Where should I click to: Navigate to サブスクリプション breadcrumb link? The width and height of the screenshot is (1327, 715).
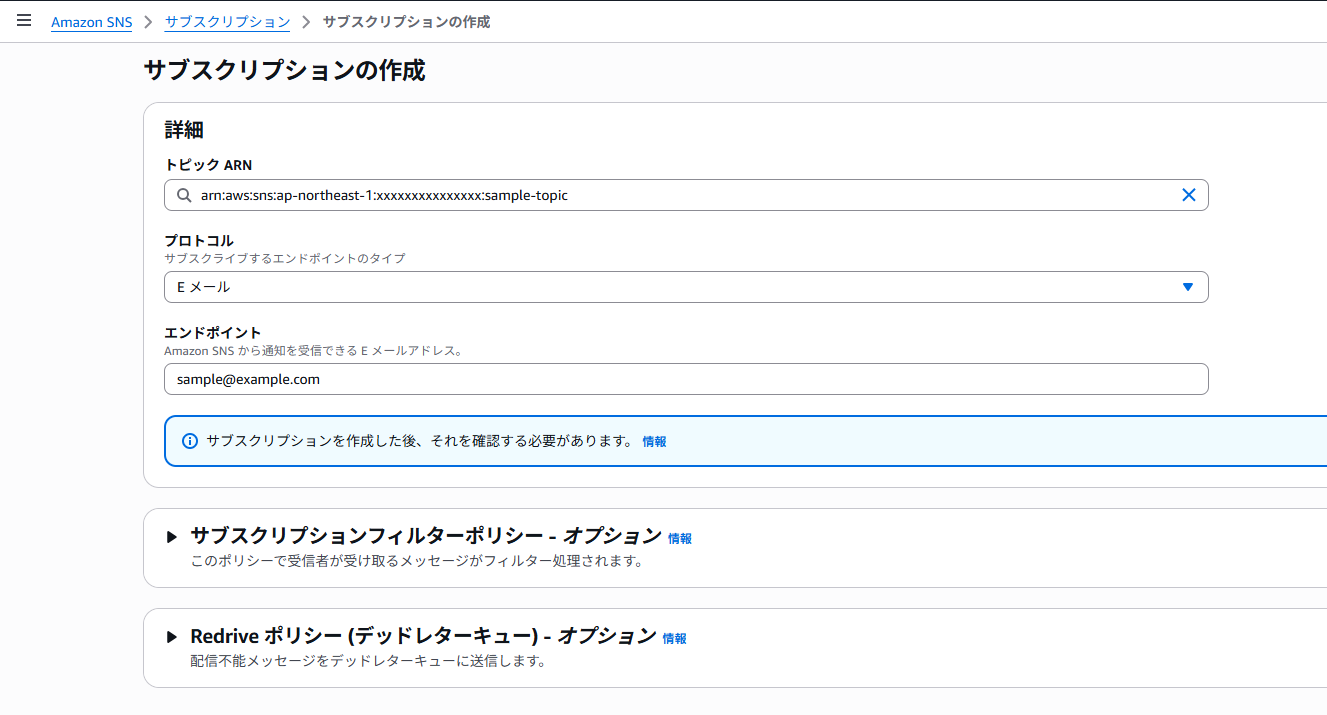point(227,22)
